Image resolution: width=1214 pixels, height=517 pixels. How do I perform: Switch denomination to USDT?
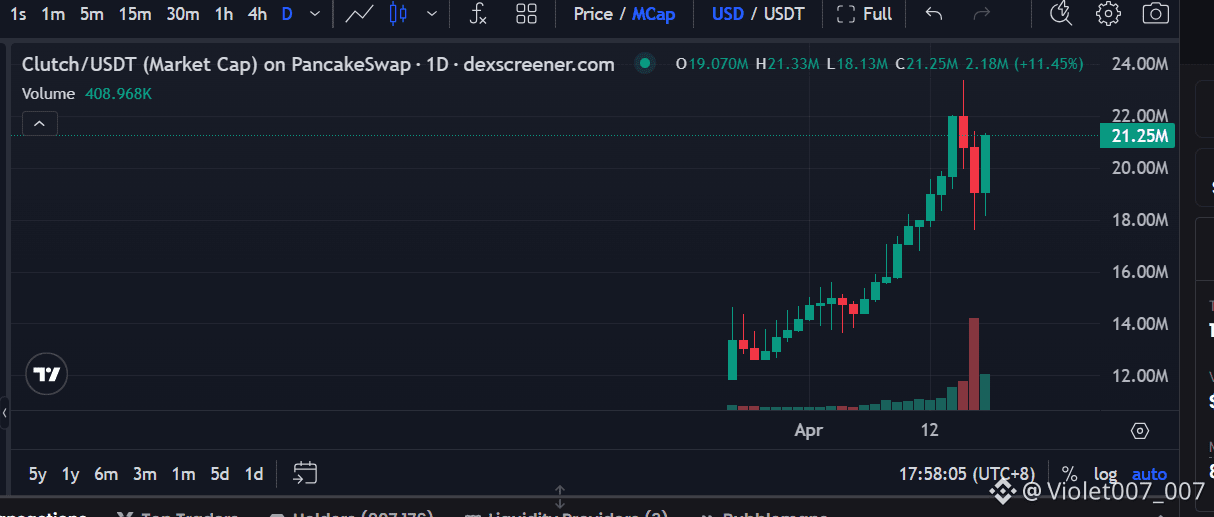pyautogui.click(x=784, y=14)
